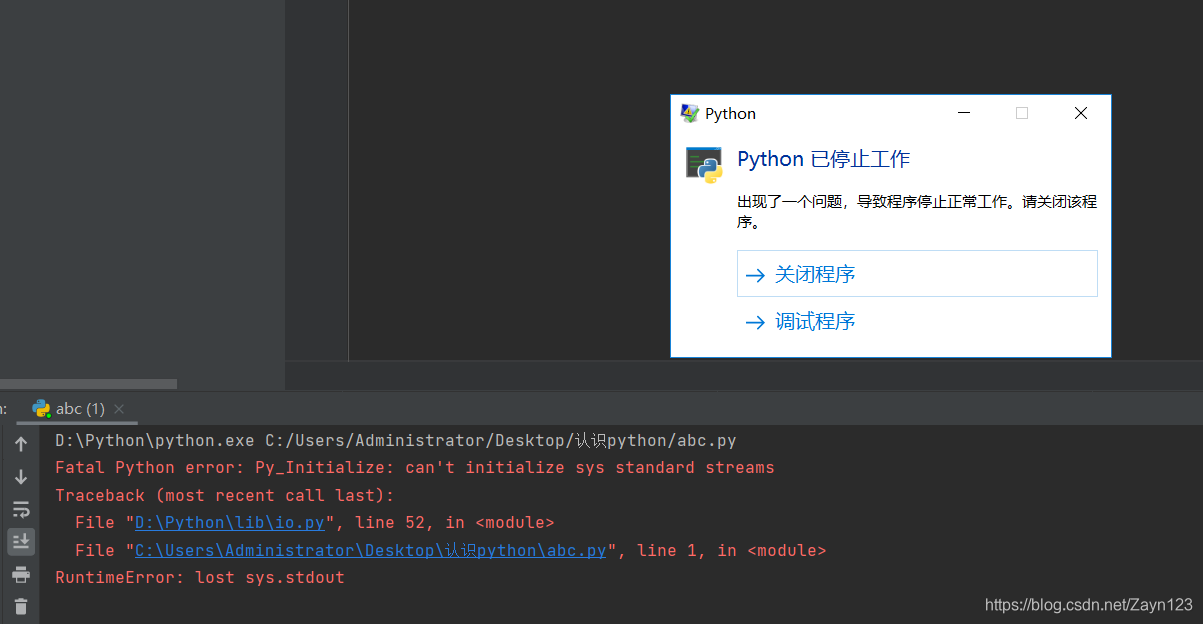Click the 'RuntimeError: lost sys.stdout' line
1203x624 pixels.
click(x=200, y=578)
